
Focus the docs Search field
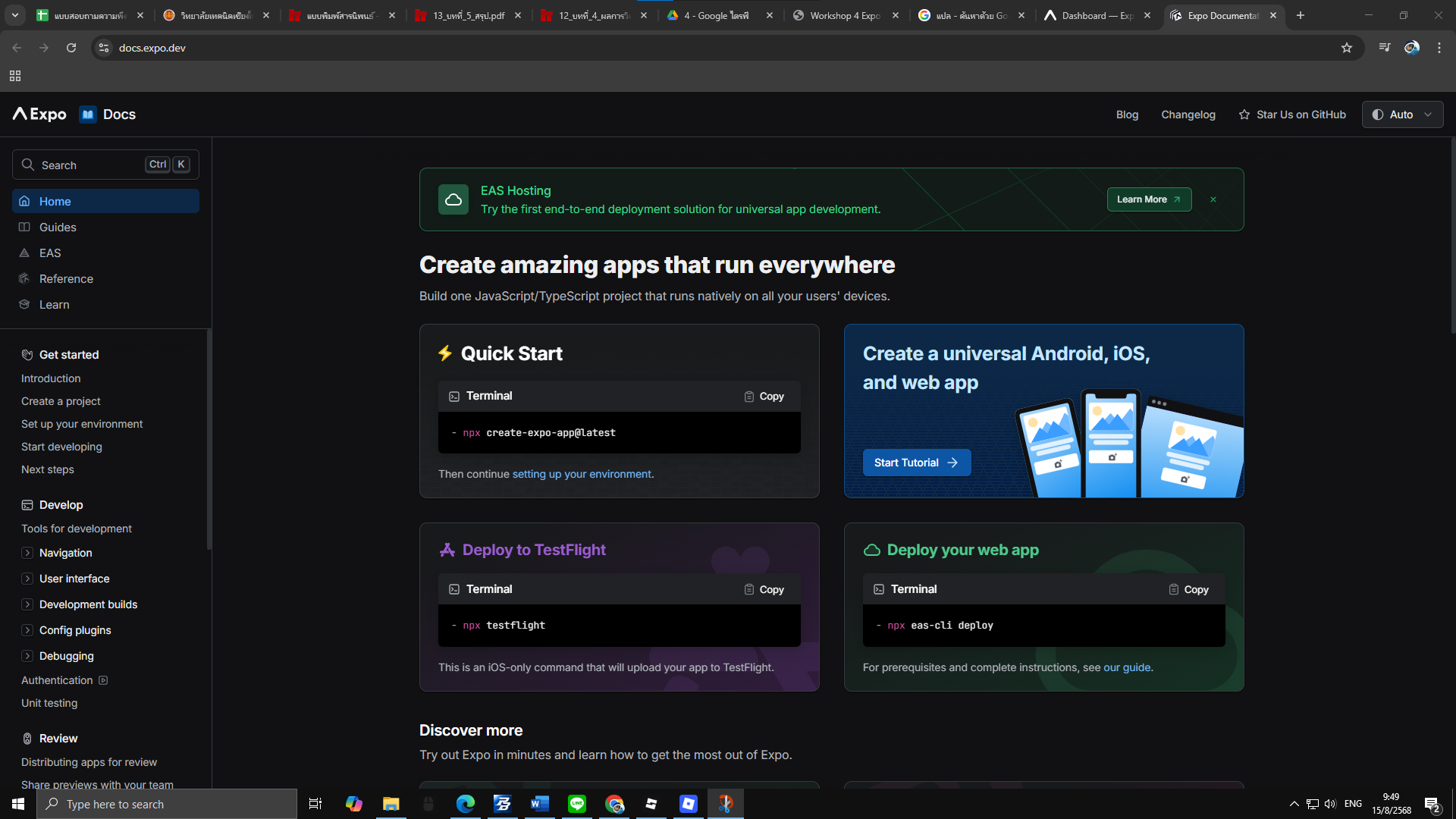pos(91,165)
